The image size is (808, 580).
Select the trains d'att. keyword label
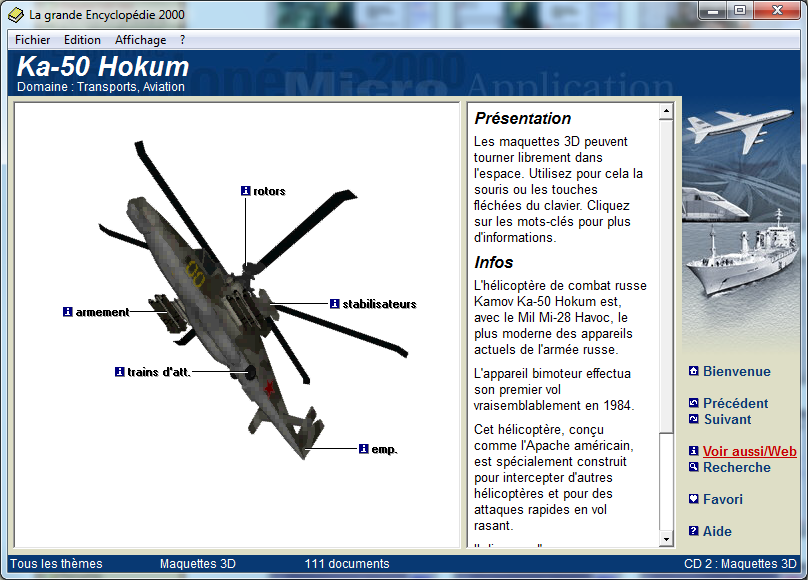pyautogui.click(x=159, y=371)
